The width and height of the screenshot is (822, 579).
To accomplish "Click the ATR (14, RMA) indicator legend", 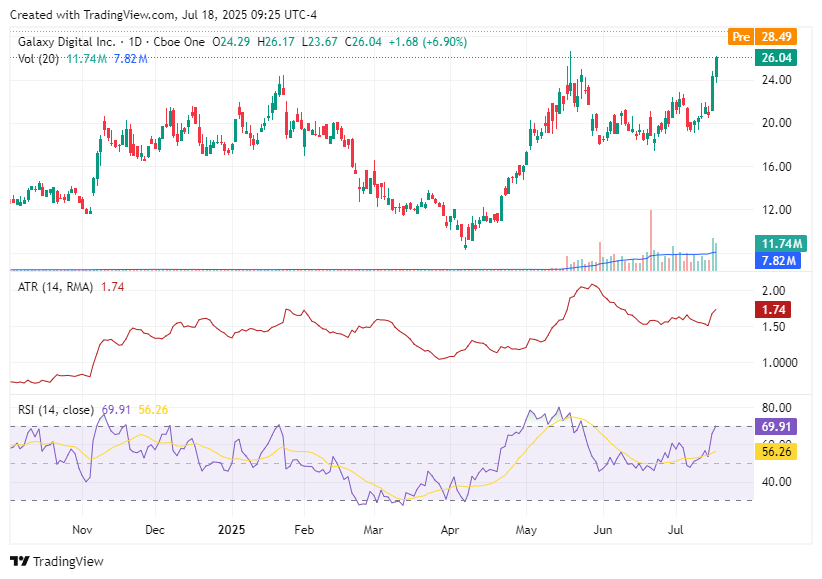I will [x=55, y=287].
